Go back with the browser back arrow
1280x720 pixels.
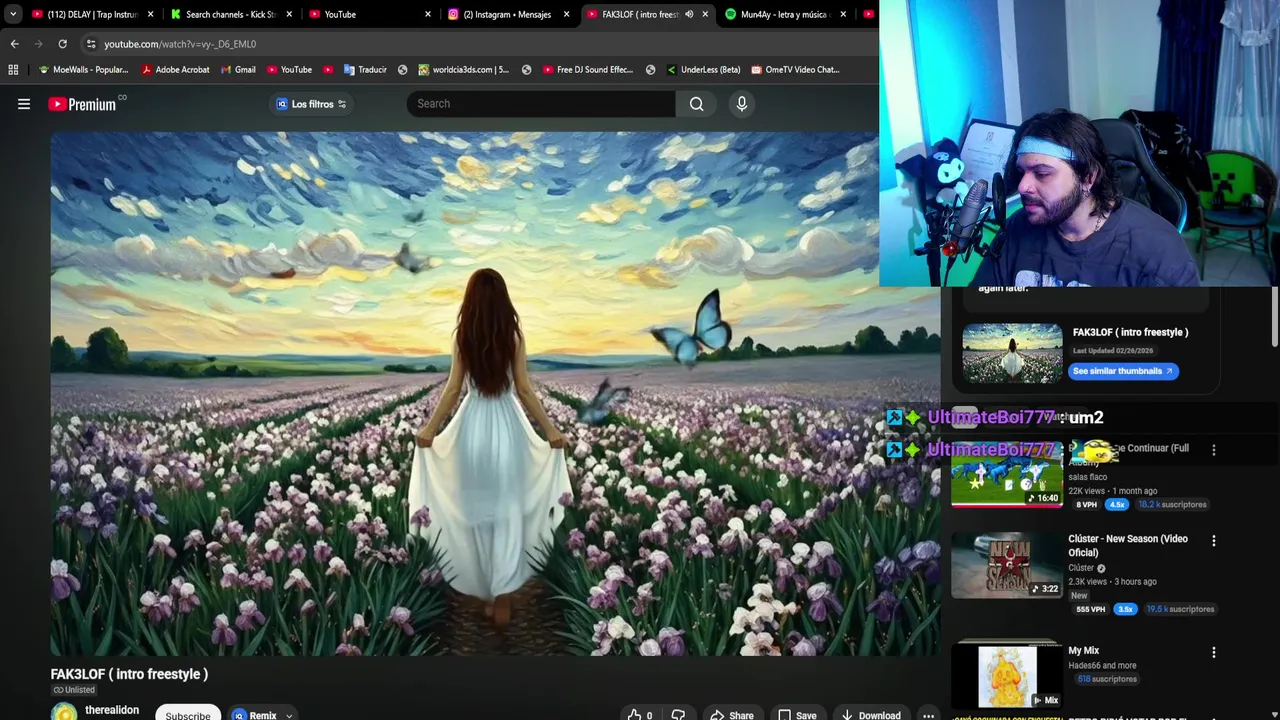[x=14, y=44]
